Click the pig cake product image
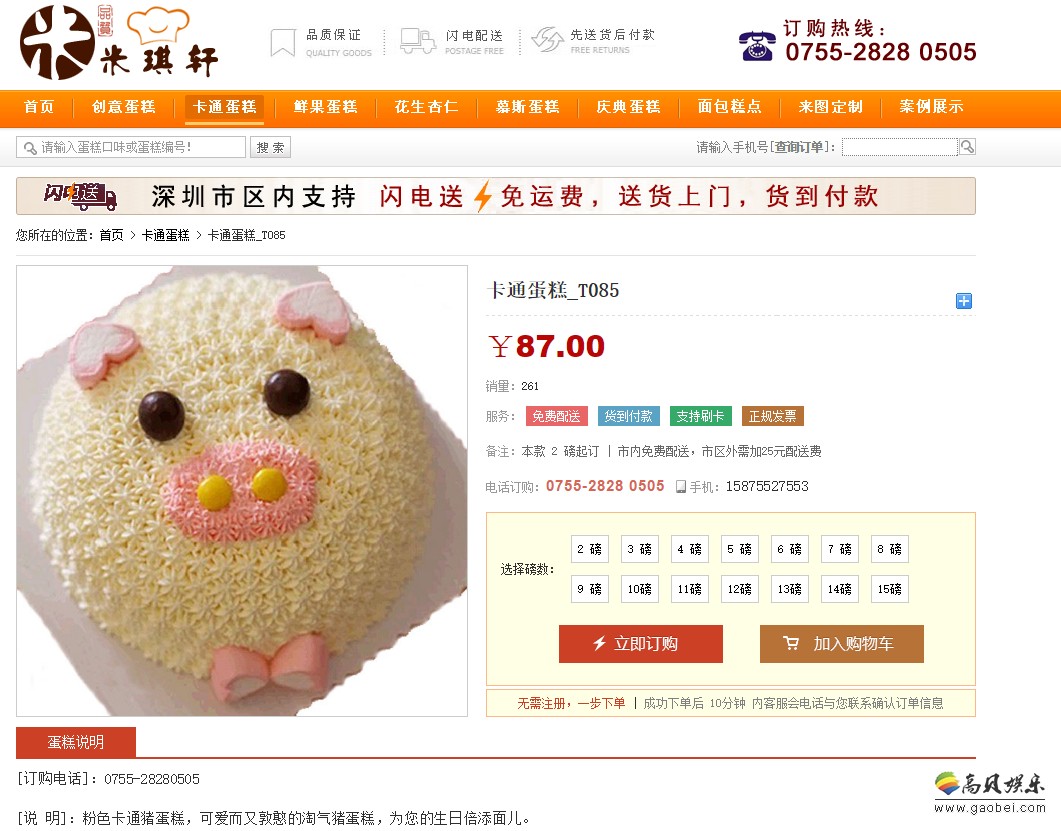The height and width of the screenshot is (831, 1061). [242, 491]
